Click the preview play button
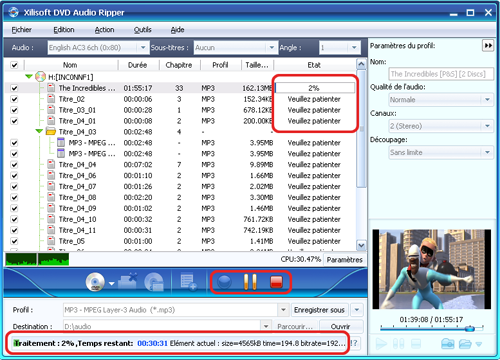500x360 pixels. coord(381,343)
